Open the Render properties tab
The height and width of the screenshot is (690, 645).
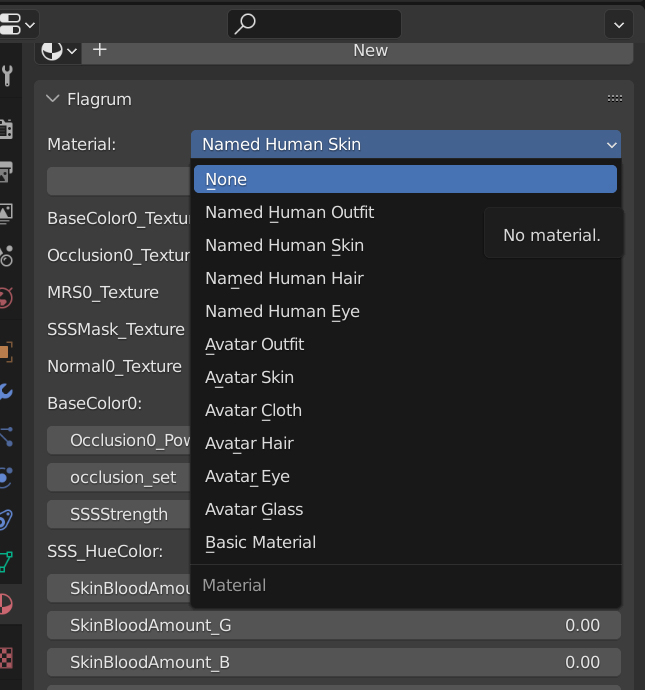click(6, 128)
